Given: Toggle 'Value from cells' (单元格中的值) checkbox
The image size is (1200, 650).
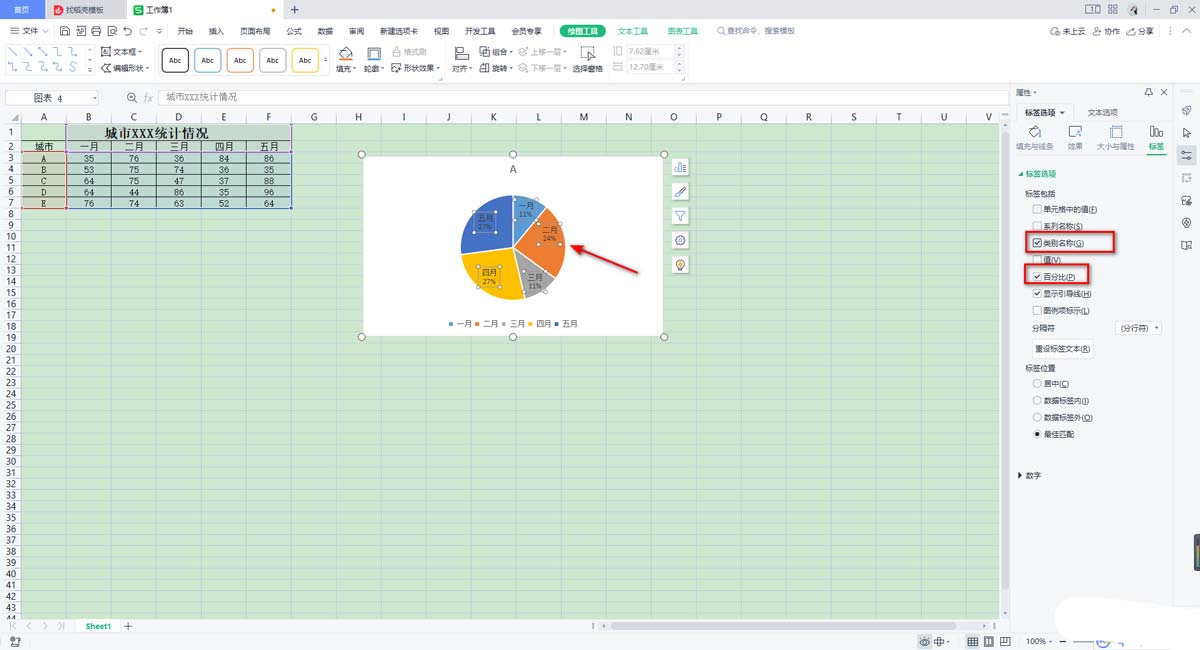Looking at the screenshot, I should coord(1037,210).
